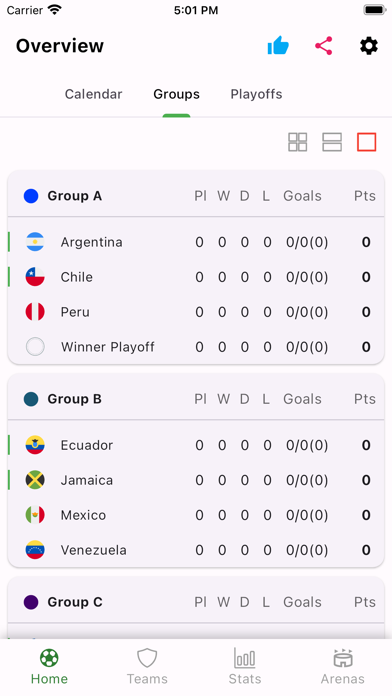This screenshot has width=392, height=696.
Task: Open the Group C header
Action: click(x=196, y=602)
